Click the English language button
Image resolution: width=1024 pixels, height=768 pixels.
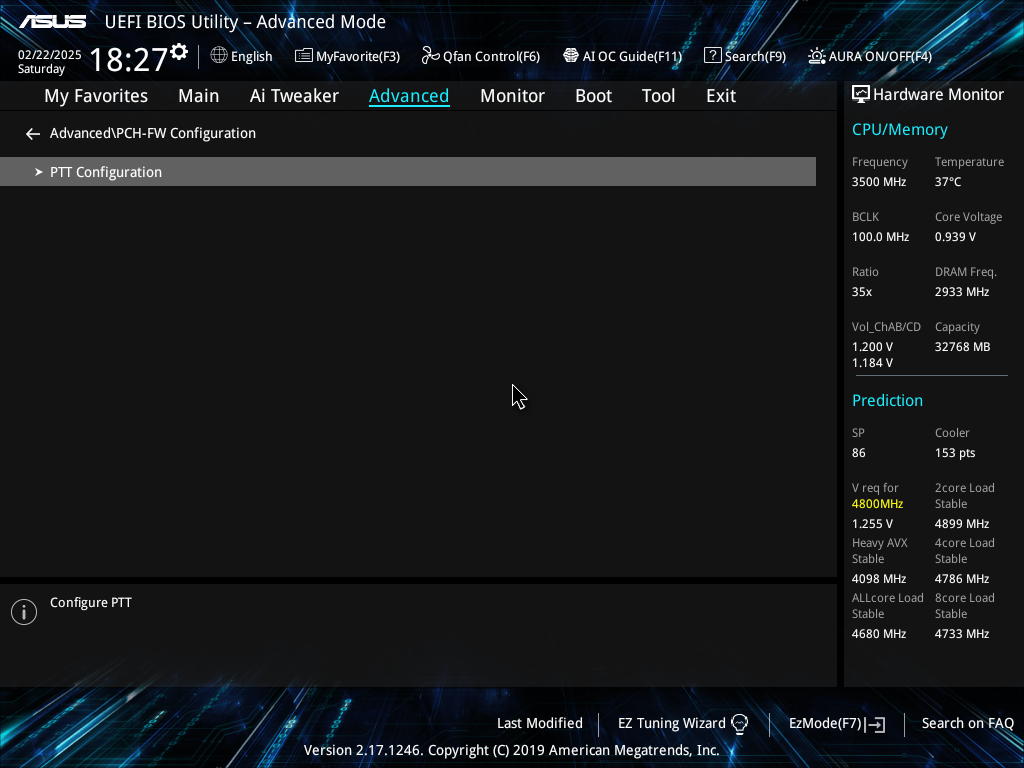coord(251,57)
